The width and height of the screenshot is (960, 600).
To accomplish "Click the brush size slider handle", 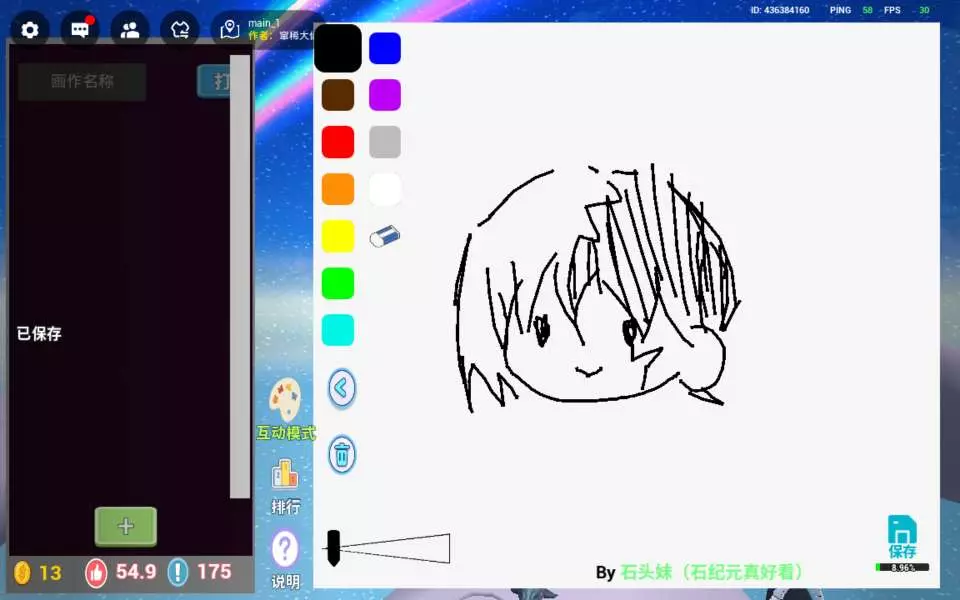I will coord(333,548).
